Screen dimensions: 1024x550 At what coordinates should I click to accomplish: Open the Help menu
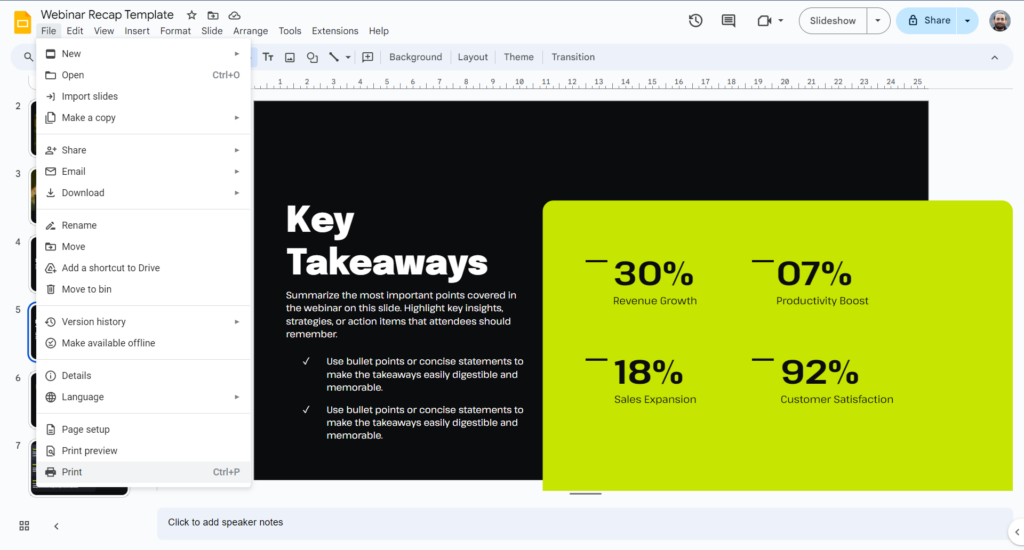tap(378, 31)
